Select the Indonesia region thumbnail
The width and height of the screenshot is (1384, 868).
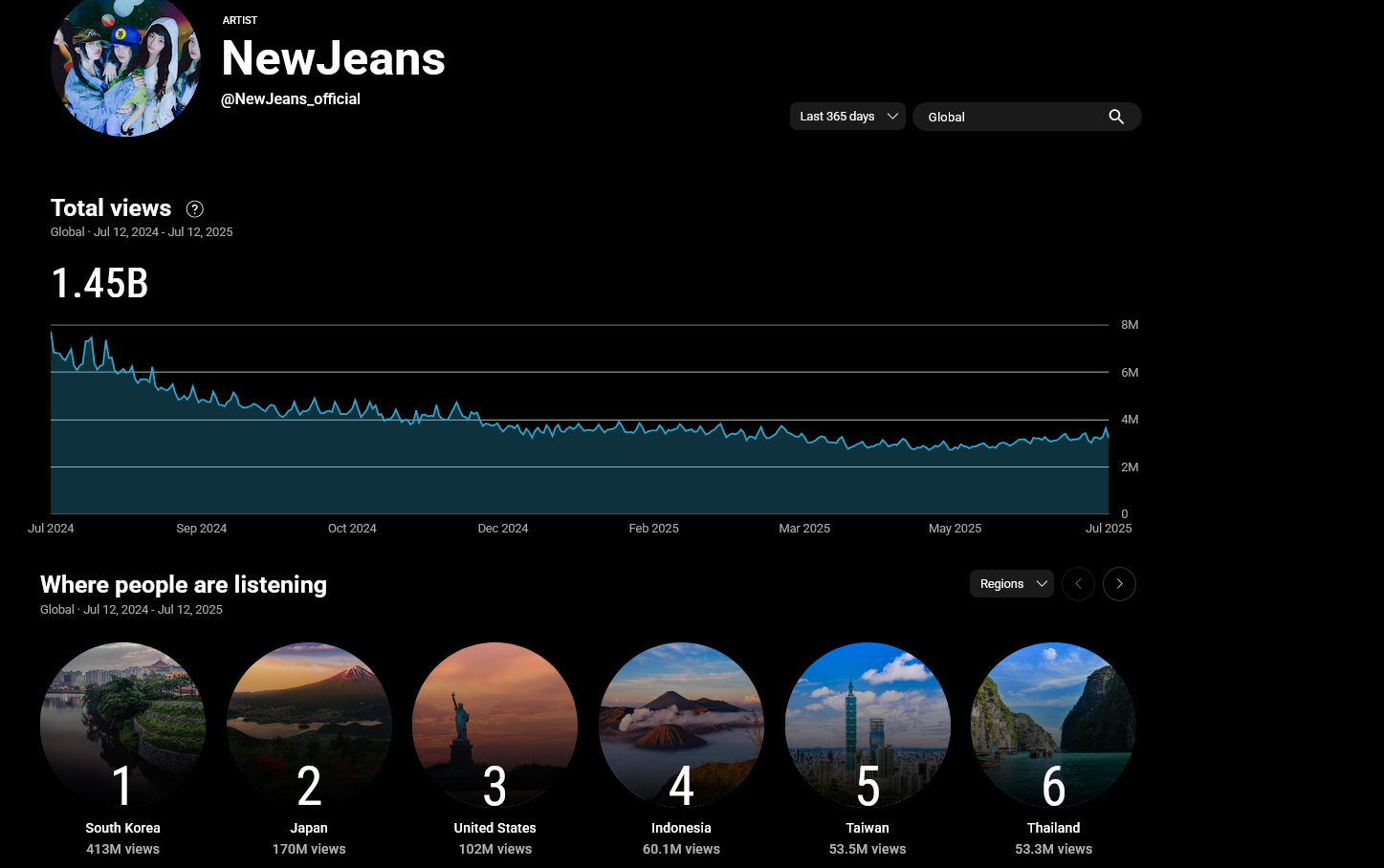pos(681,725)
